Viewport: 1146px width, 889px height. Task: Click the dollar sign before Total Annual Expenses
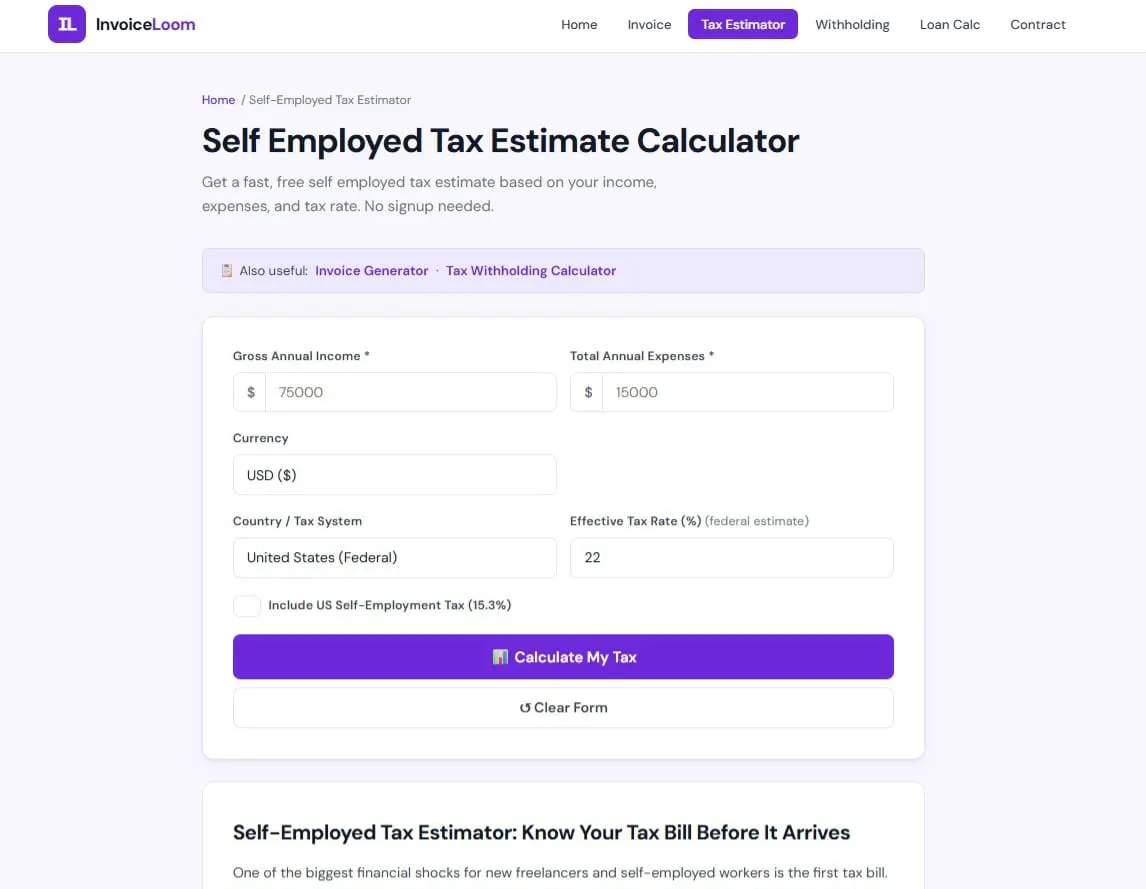click(x=588, y=393)
